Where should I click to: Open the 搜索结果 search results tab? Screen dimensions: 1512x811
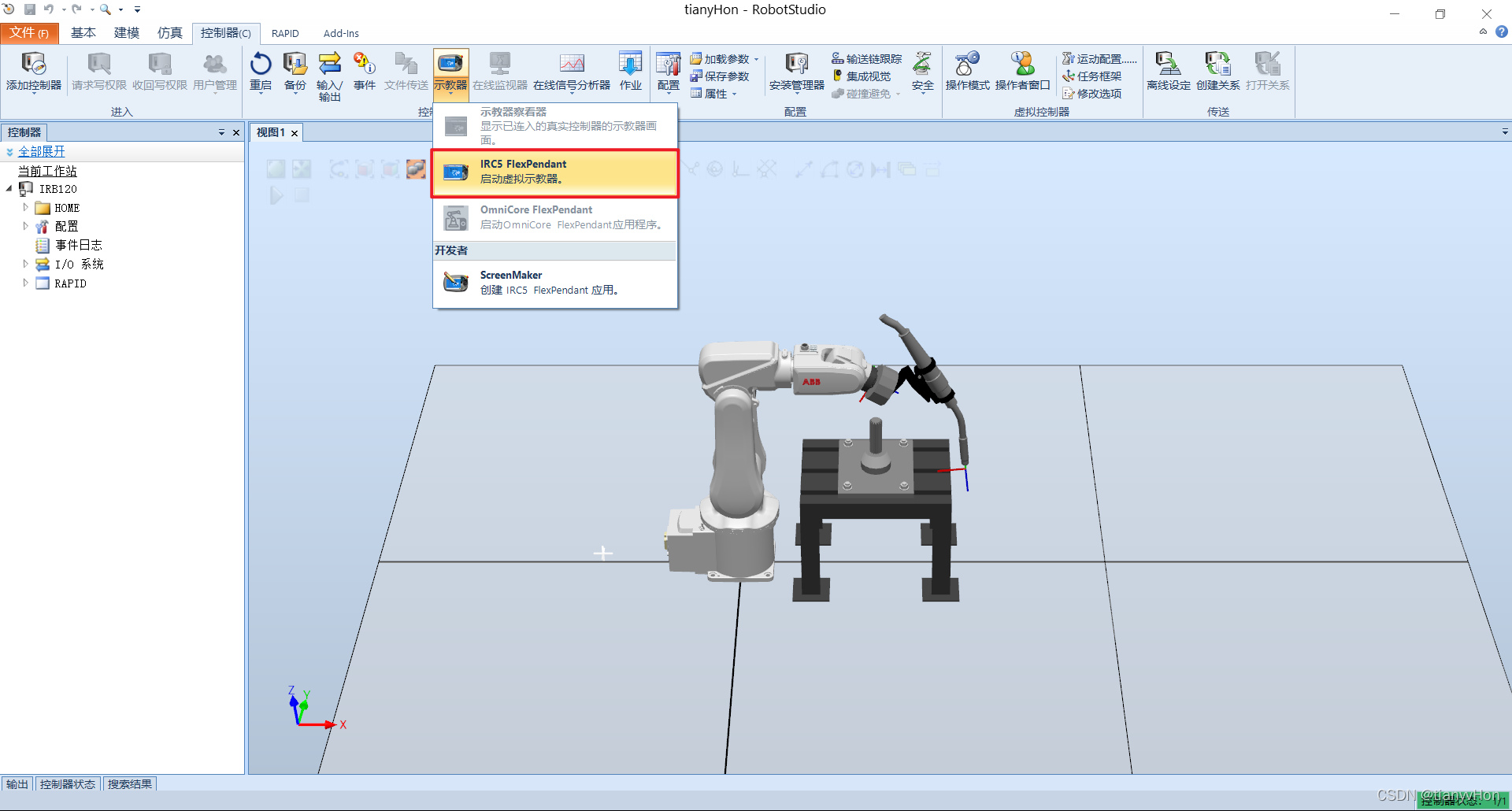coord(130,784)
